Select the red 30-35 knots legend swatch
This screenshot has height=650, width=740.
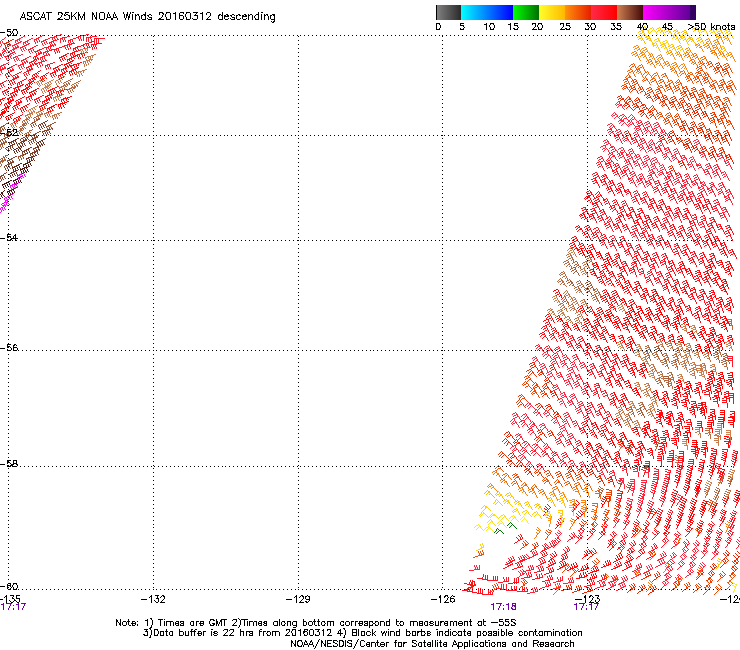pos(604,12)
